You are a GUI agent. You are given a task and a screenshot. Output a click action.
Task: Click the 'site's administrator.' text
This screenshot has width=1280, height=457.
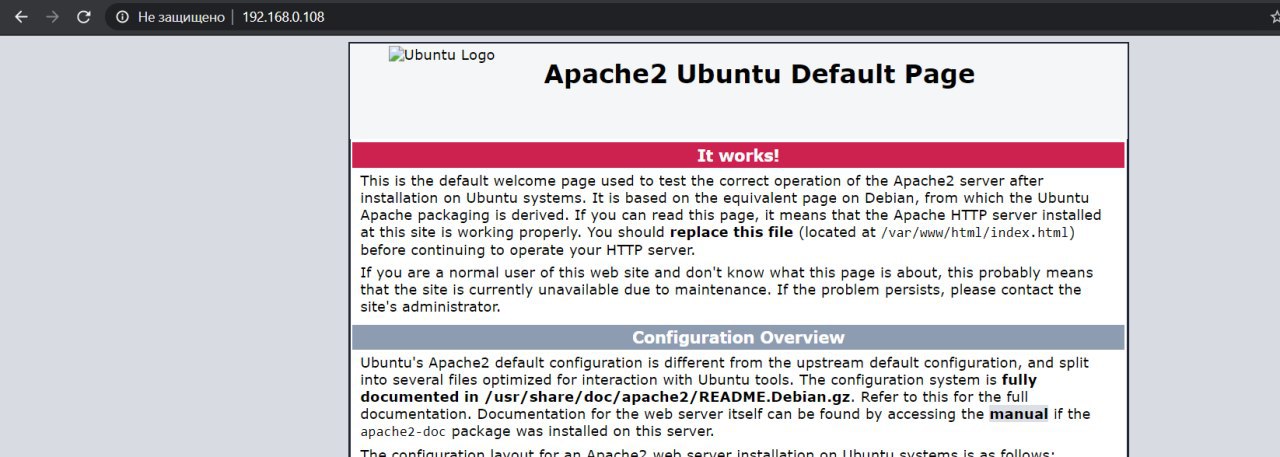click(x=430, y=308)
